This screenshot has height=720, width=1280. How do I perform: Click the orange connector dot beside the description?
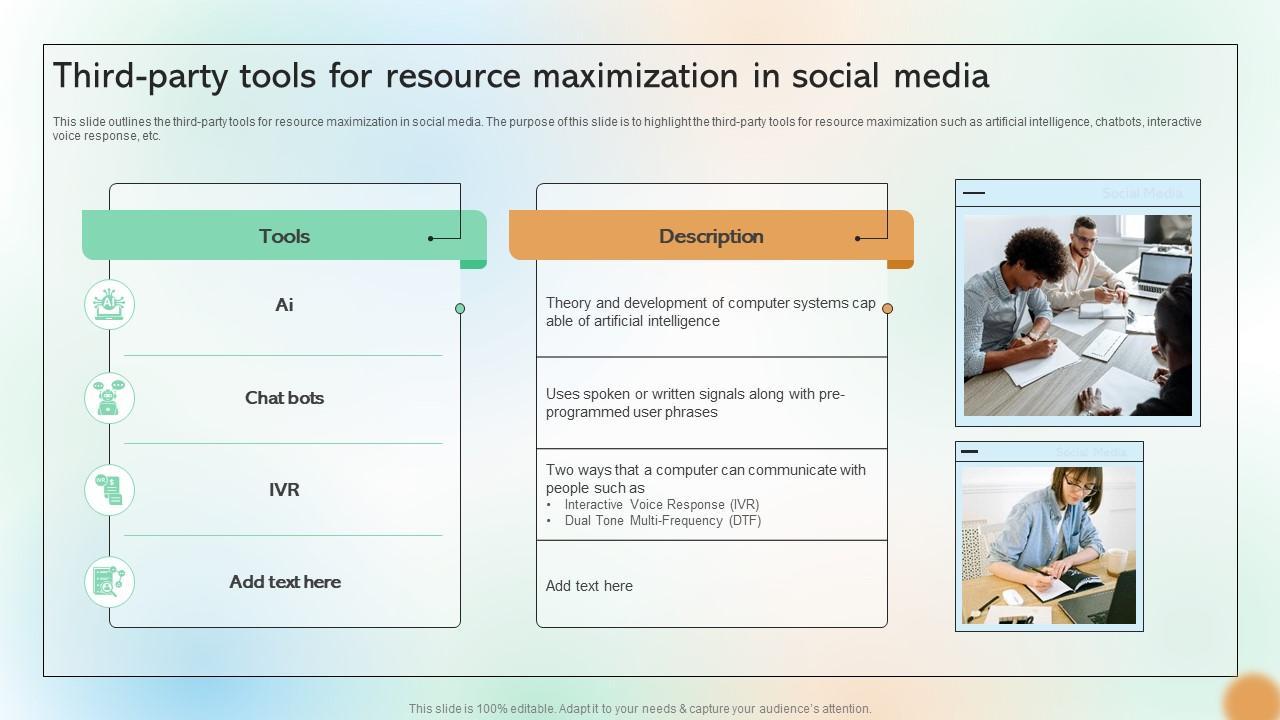[x=887, y=309]
